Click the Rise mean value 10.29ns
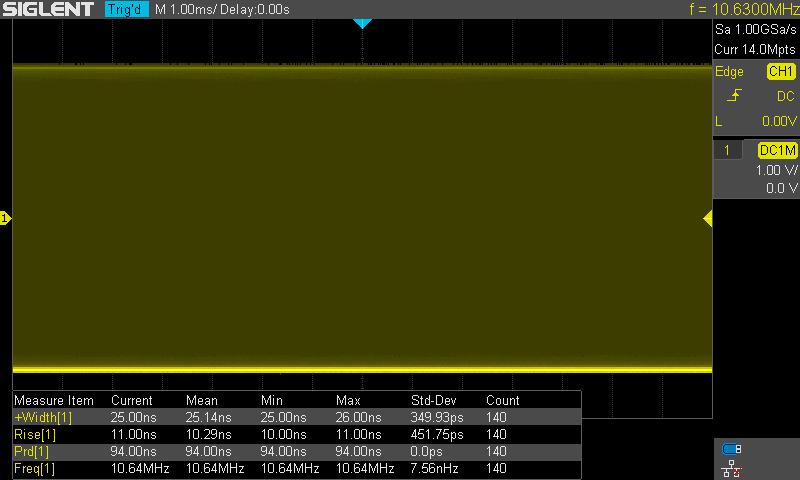The image size is (800, 480). (x=208, y=435)
